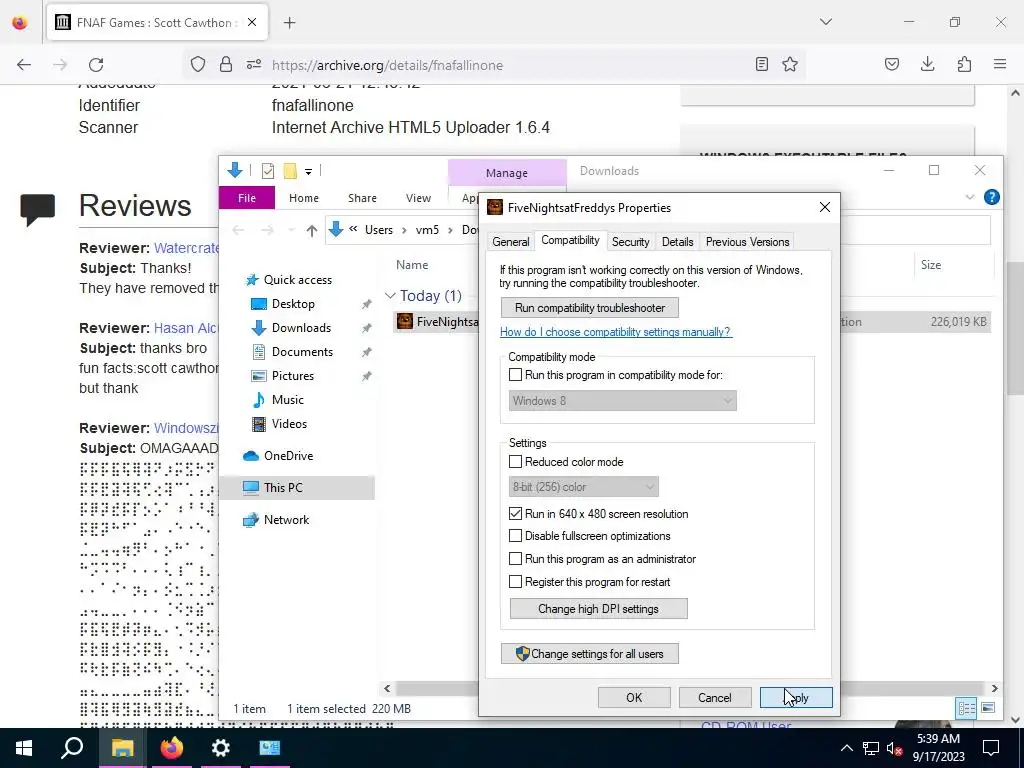1024x768 pixels.
Task: Click the new folder quick-access icon
Action: coord(290,171)
